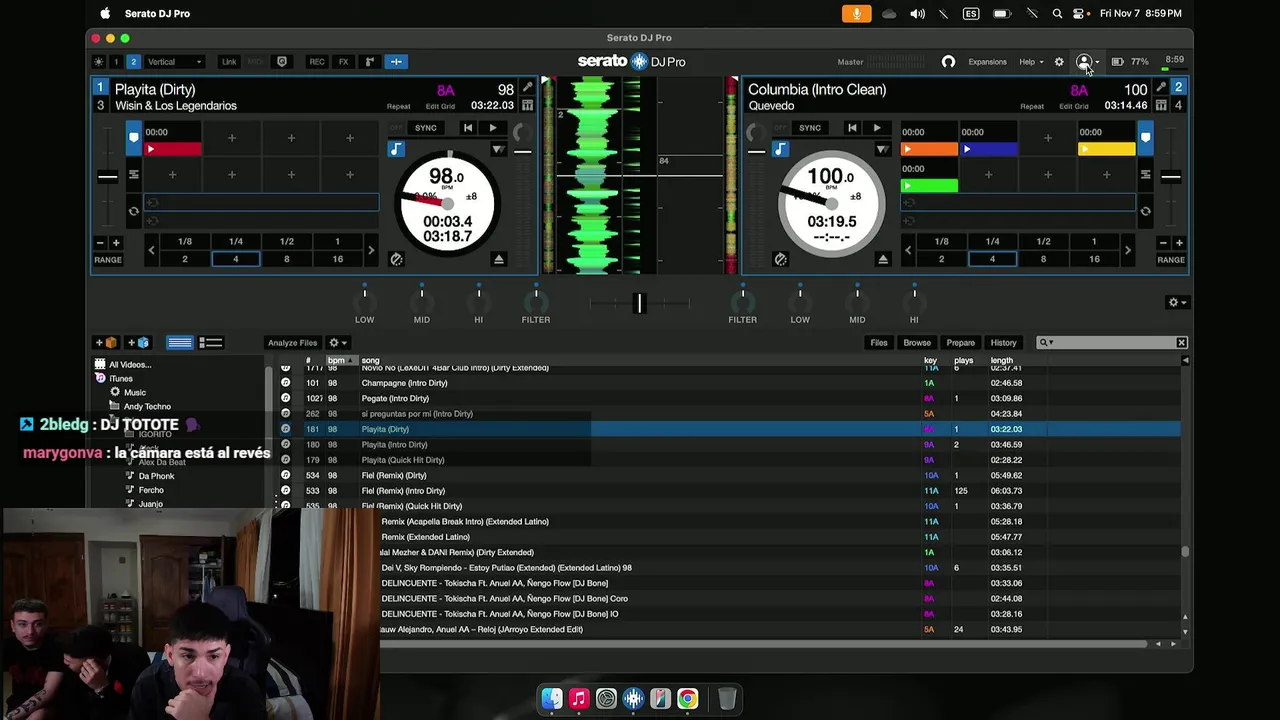
Task: Eject the track from left deck
Action: (x=499, y=259)
